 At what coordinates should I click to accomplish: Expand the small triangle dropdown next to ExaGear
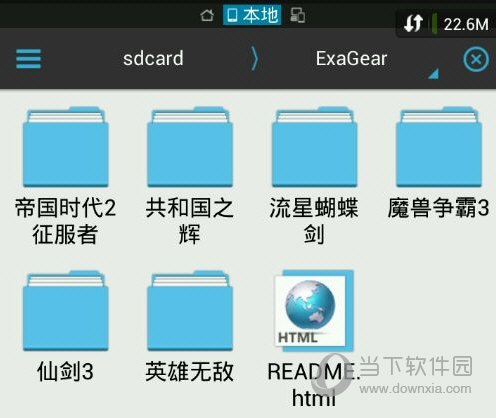pos(434,74)
